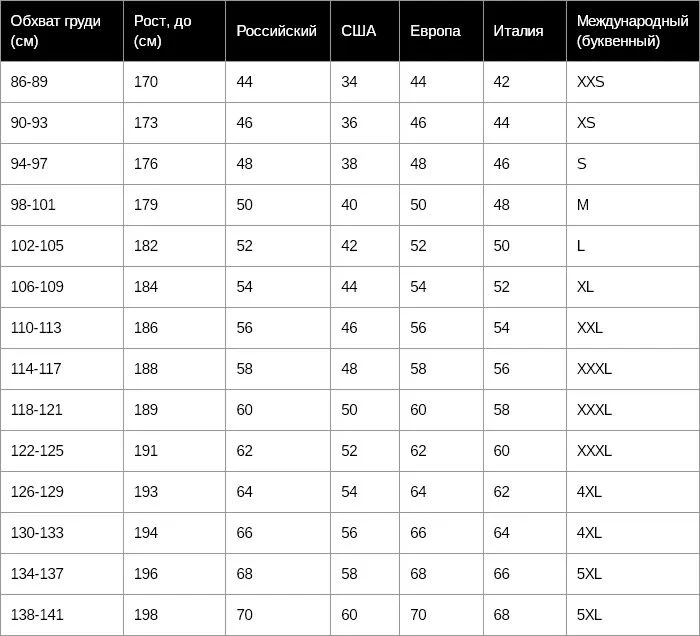This screenshot has width=700, height=636.
Task: Select the 138-141 chest range cell
Action: pyautogui.click(x=62, y=615)
